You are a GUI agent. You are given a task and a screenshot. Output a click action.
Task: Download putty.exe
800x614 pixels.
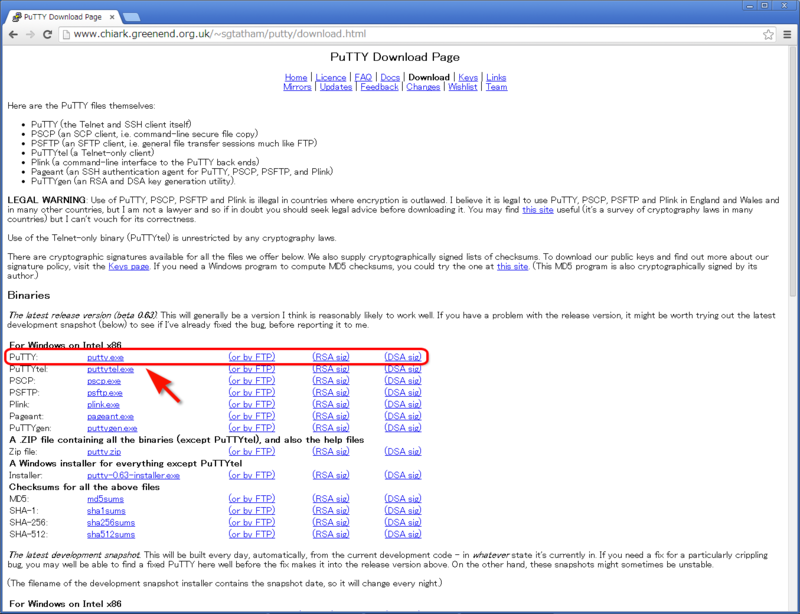(x=105, y=357)
